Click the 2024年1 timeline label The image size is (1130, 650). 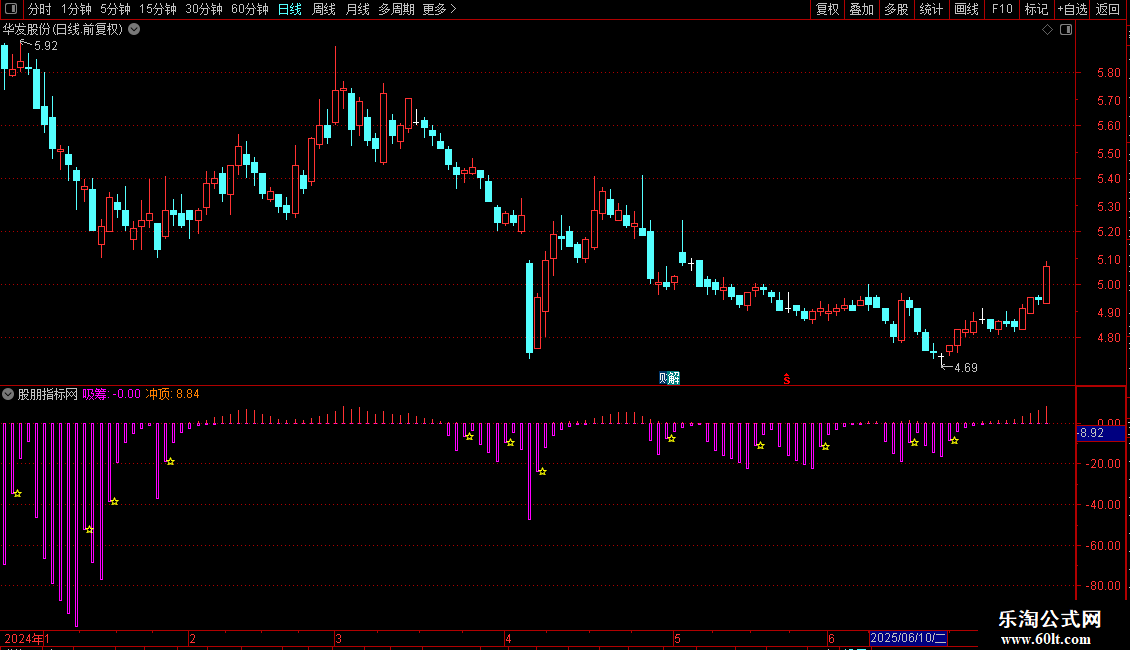[x=27, y=638]
